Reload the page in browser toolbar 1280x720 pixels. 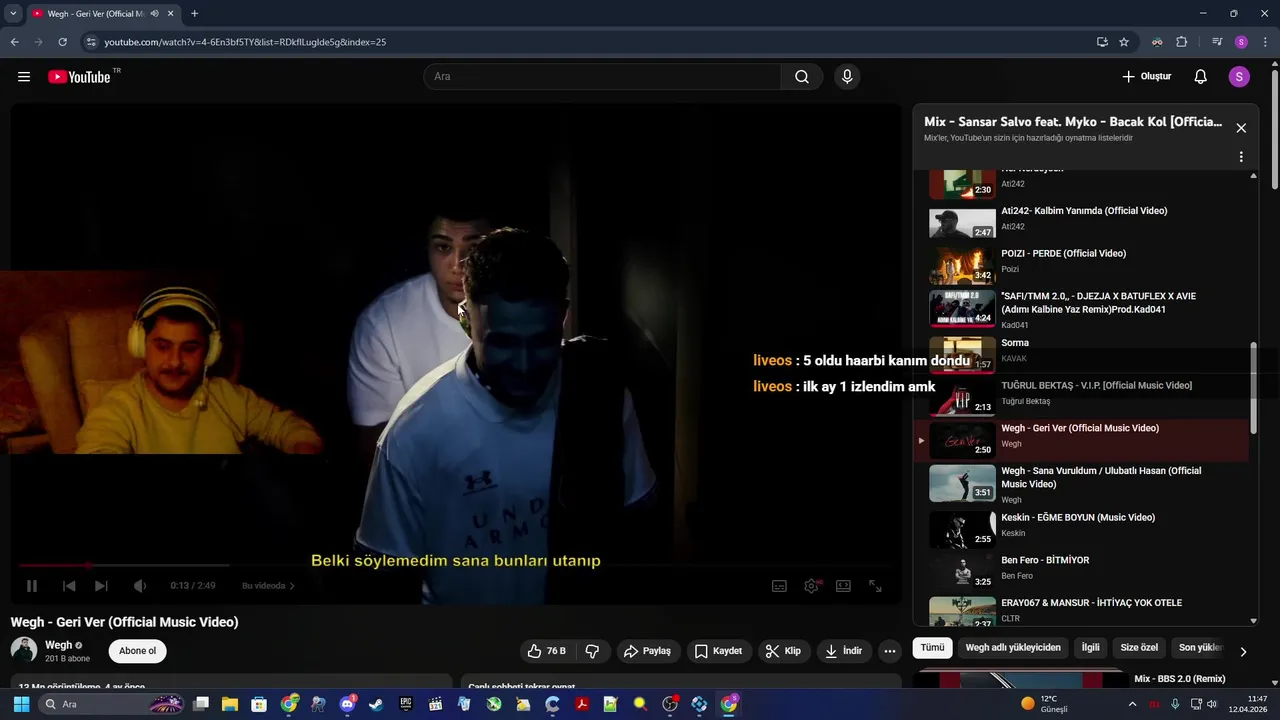click(62, 42)
